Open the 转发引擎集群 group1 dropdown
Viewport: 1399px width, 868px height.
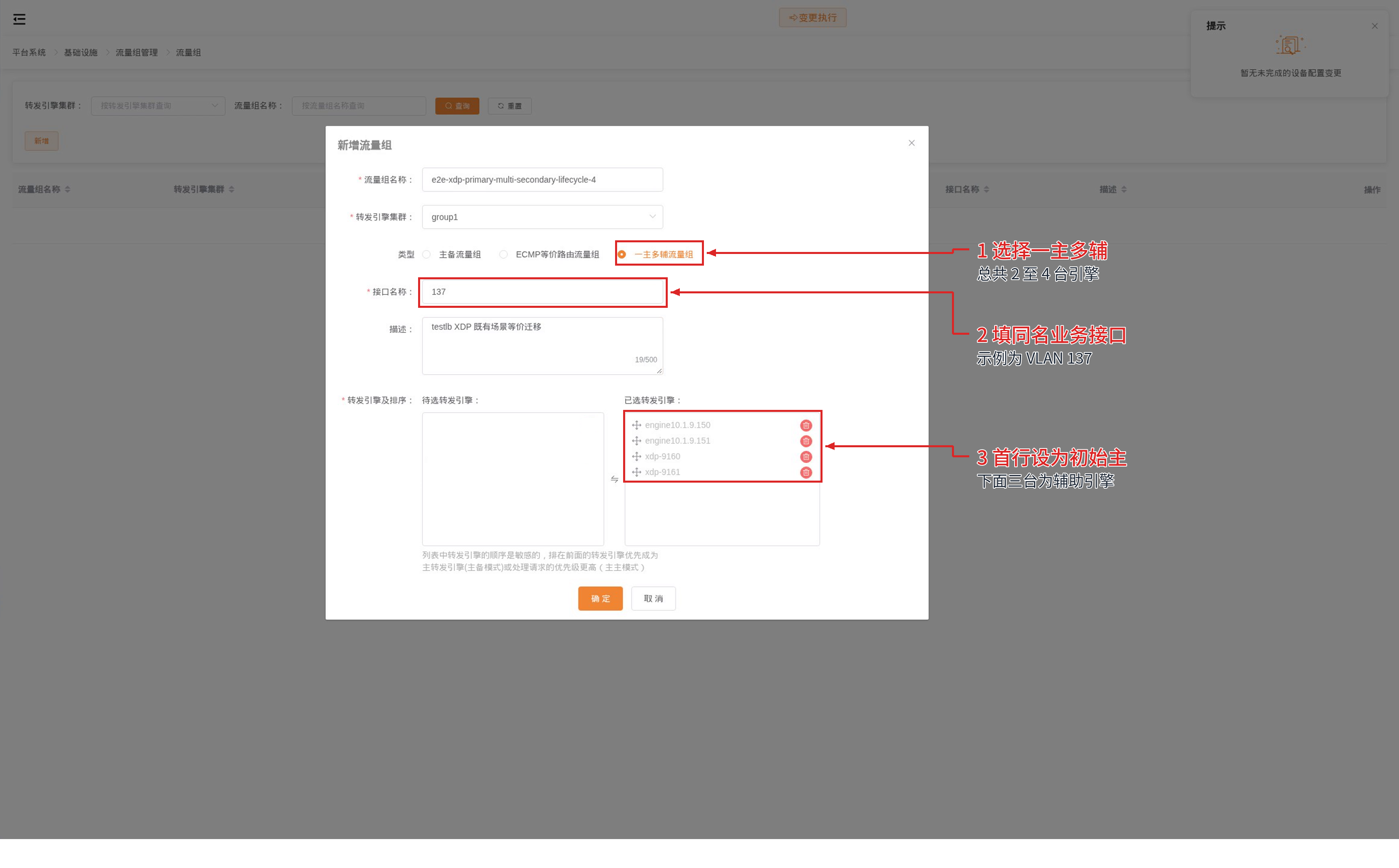tap(542, 217)
